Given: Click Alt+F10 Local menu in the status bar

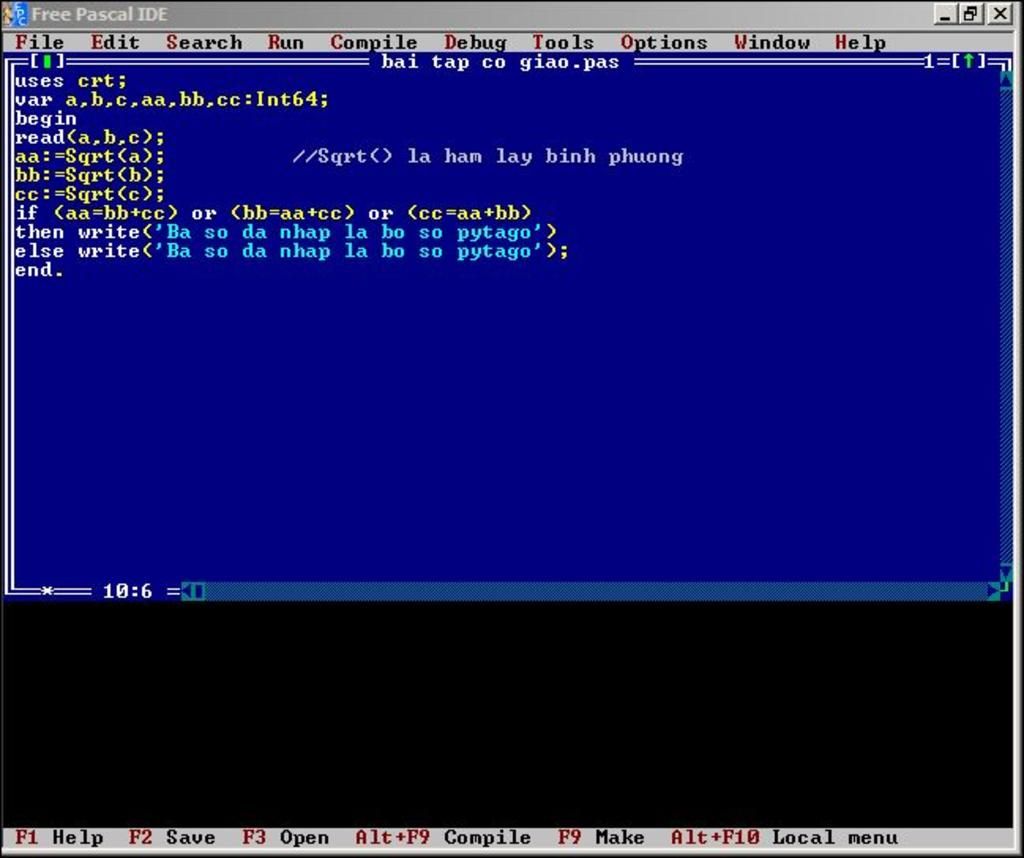Looking at the screenshot, I should coord(784,837).
